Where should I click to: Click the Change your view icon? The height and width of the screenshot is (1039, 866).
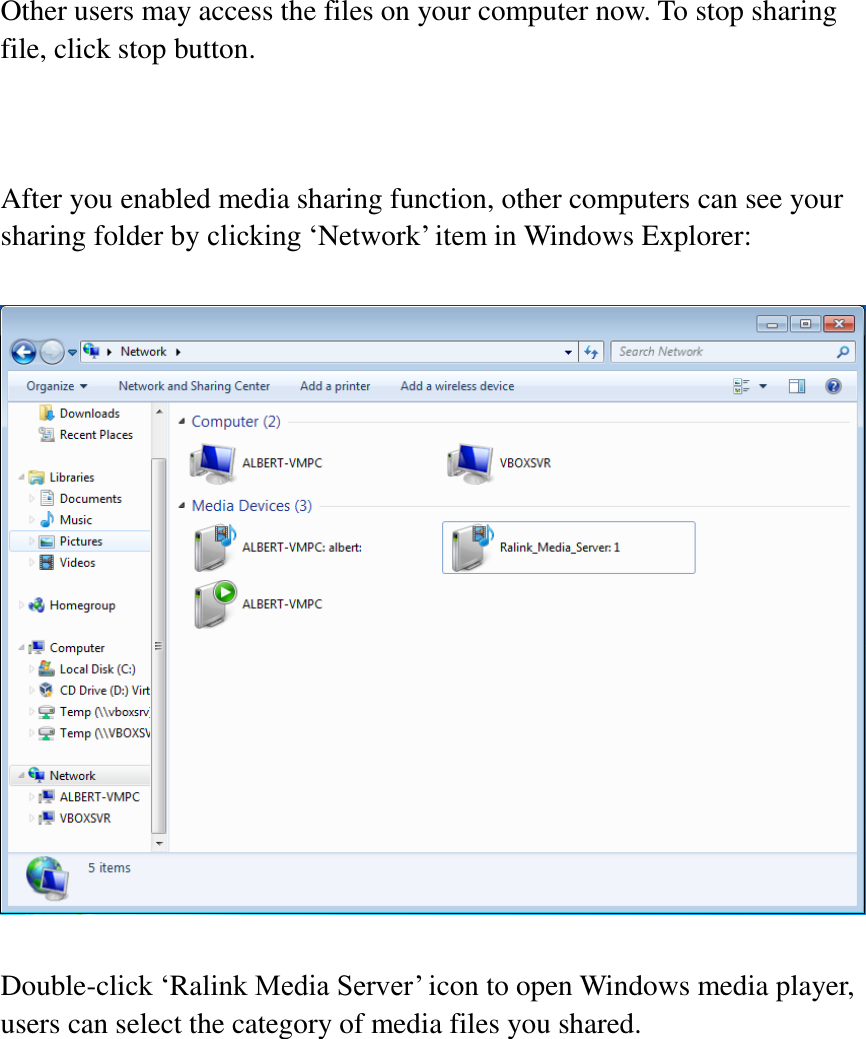click(x=741, y=386)
